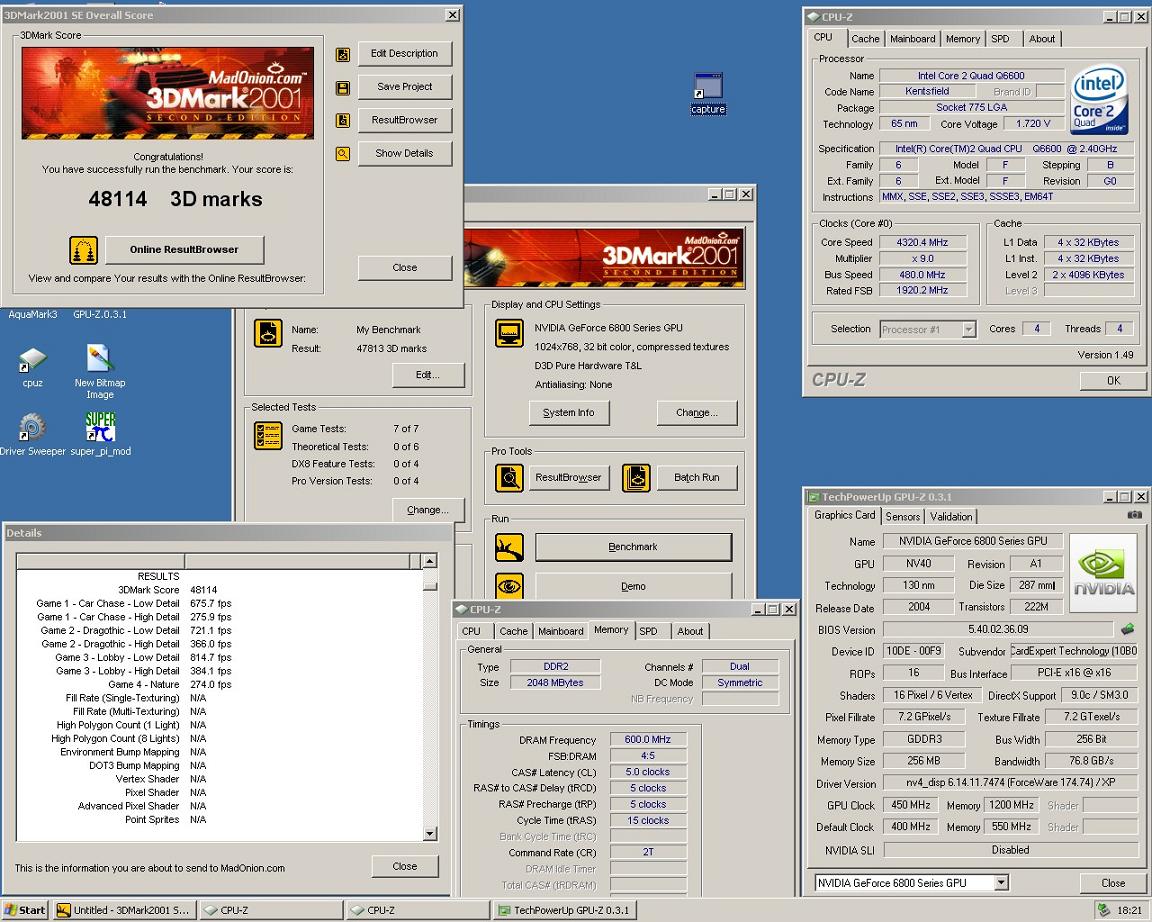The width and height of the screenshot is (1152, 922).
Task: Click Change button under Selected Tests
Action: coord(428,510)
